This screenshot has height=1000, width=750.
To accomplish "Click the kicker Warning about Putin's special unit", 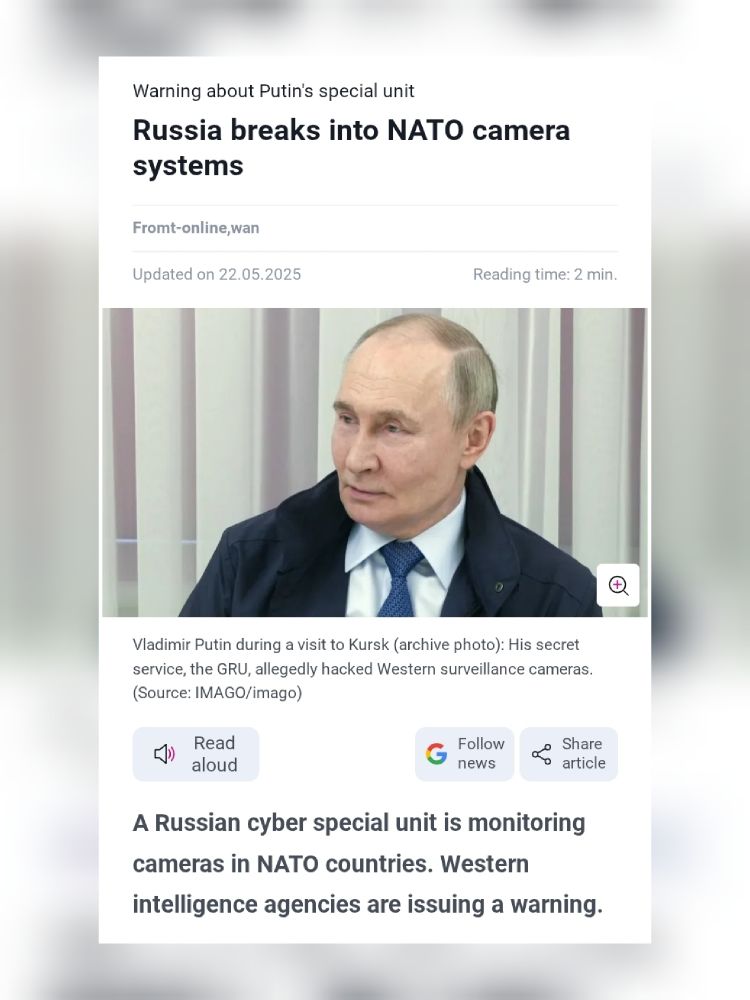I will click(274, 91).
